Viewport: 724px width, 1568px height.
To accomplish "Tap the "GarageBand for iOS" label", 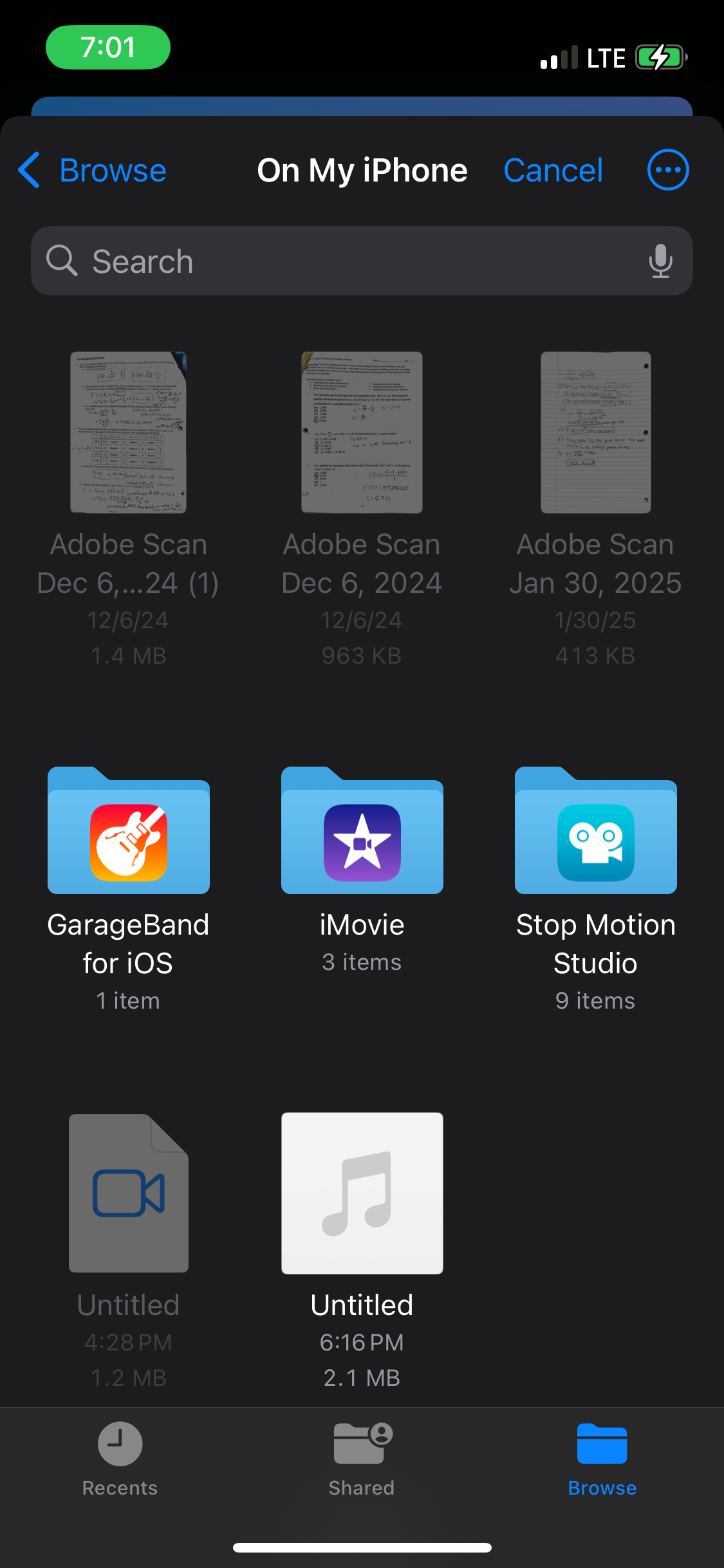I will (128, 944).
